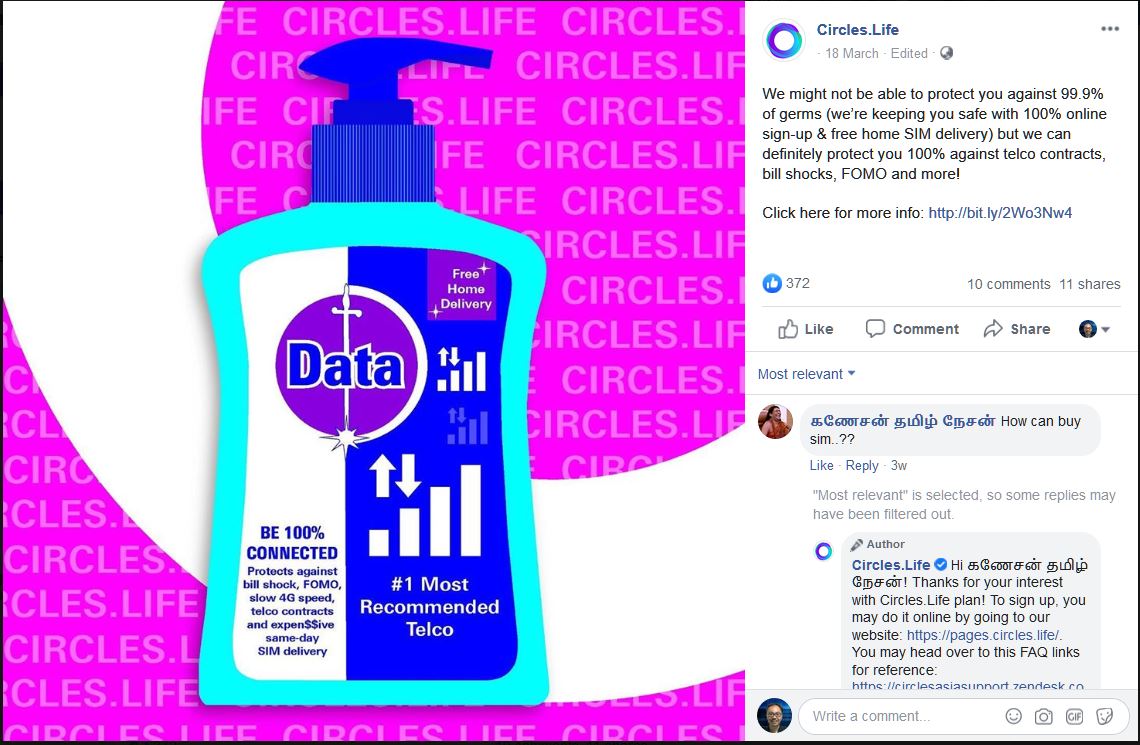
Task: Open the Data soap bottle ad image
Action: pos(373,372)
